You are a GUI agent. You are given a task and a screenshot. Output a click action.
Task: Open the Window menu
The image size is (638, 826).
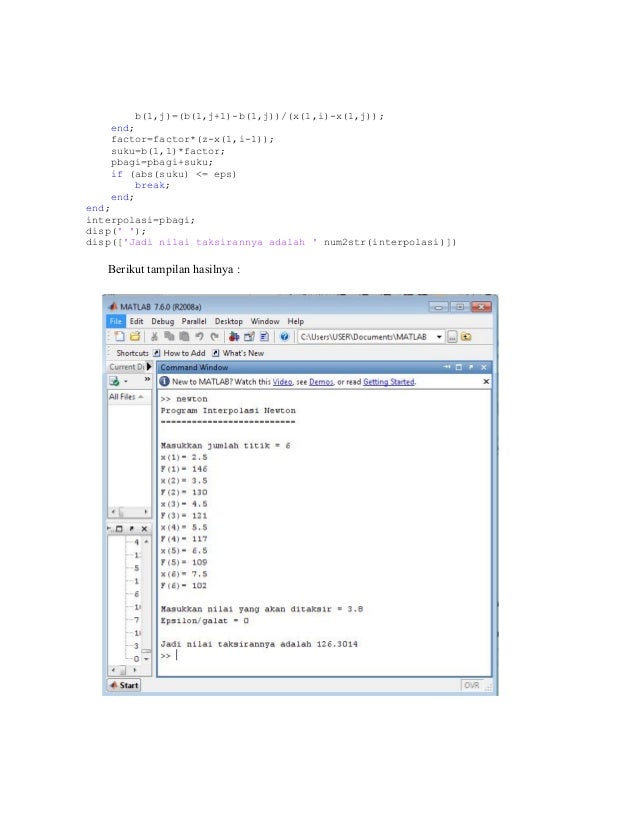click(265, 321)
